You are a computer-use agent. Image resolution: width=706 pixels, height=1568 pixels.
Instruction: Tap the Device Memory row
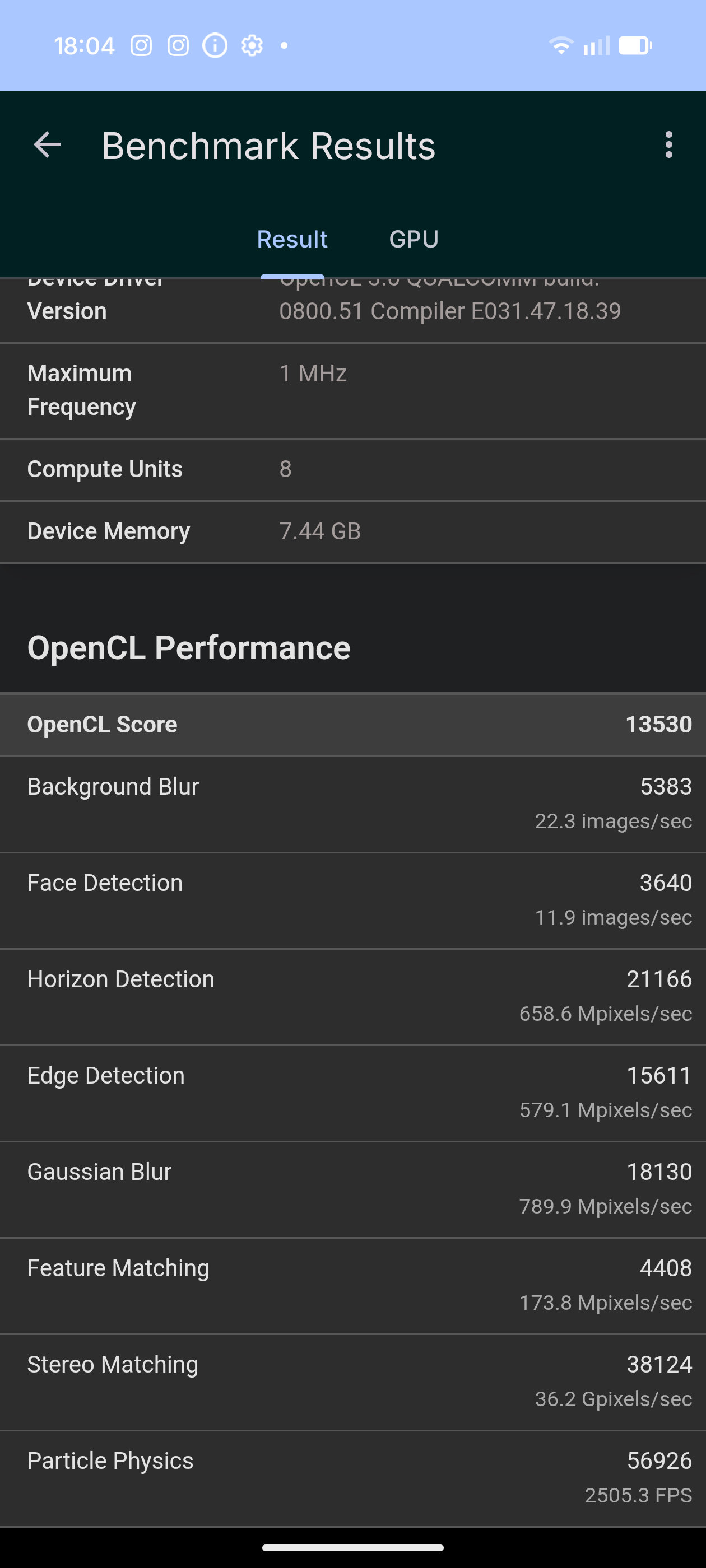tap(354, 531)
